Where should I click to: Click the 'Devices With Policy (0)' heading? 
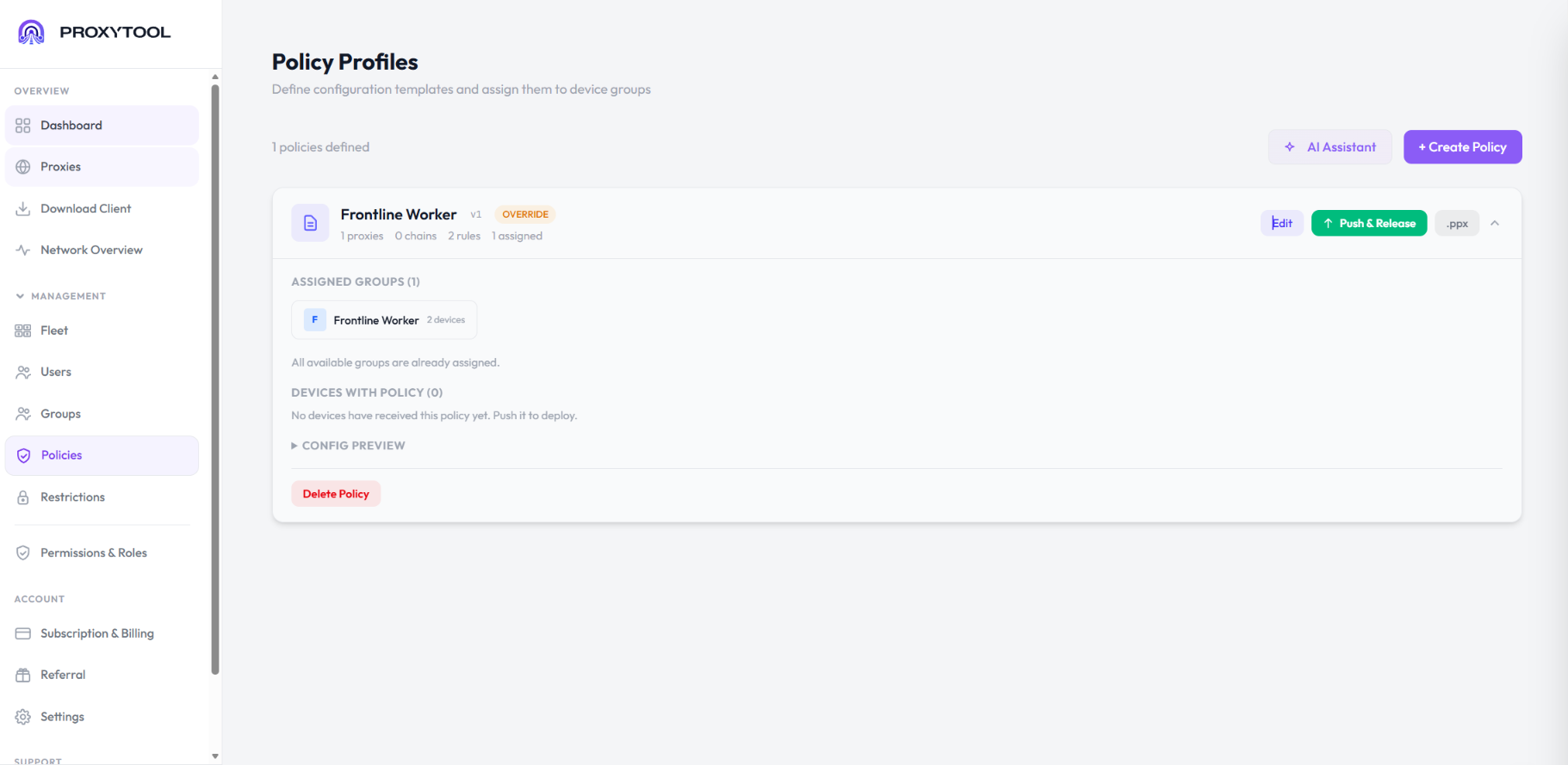367,392
